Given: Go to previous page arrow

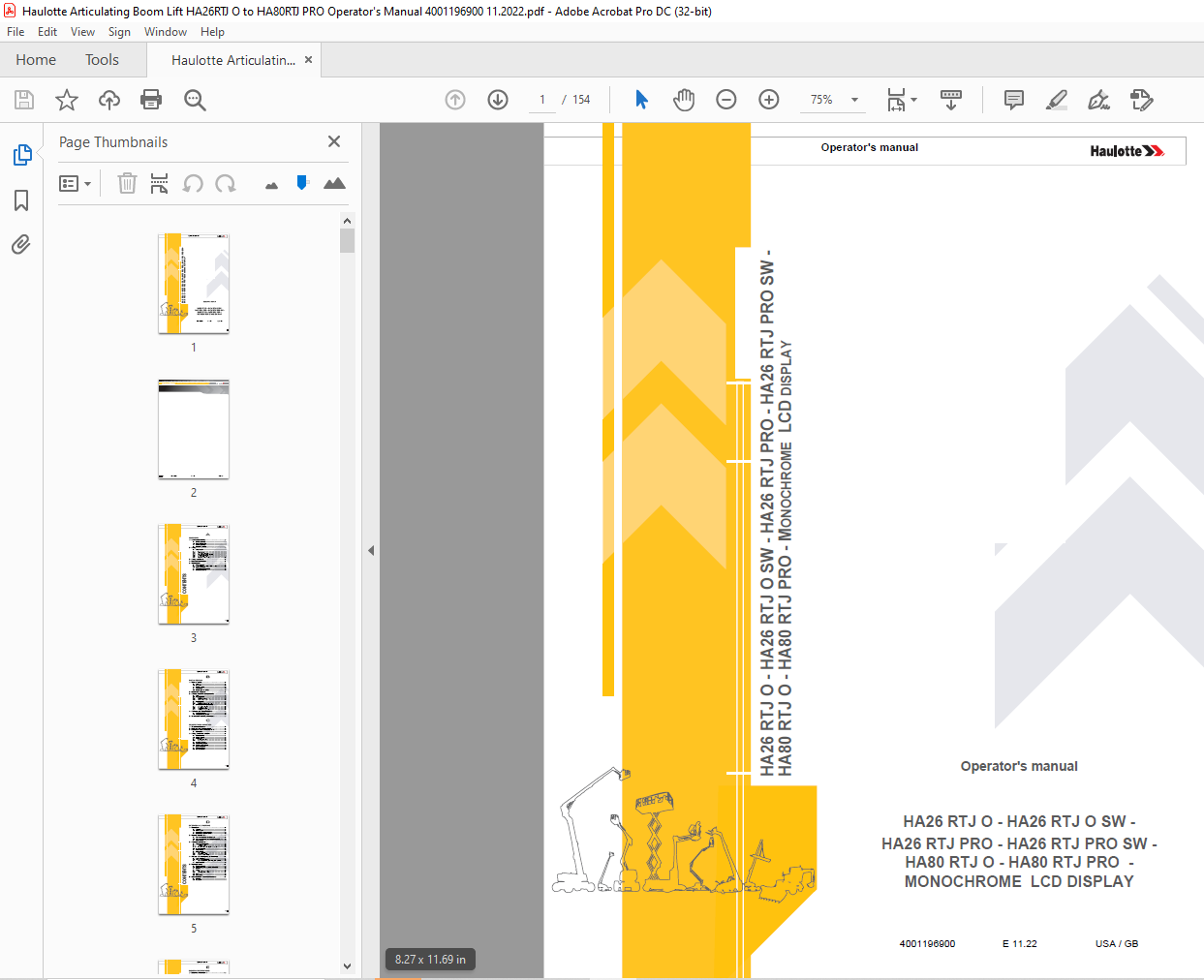Looking at the screenshot, I should pyautogui.click(x=455, y=100).
